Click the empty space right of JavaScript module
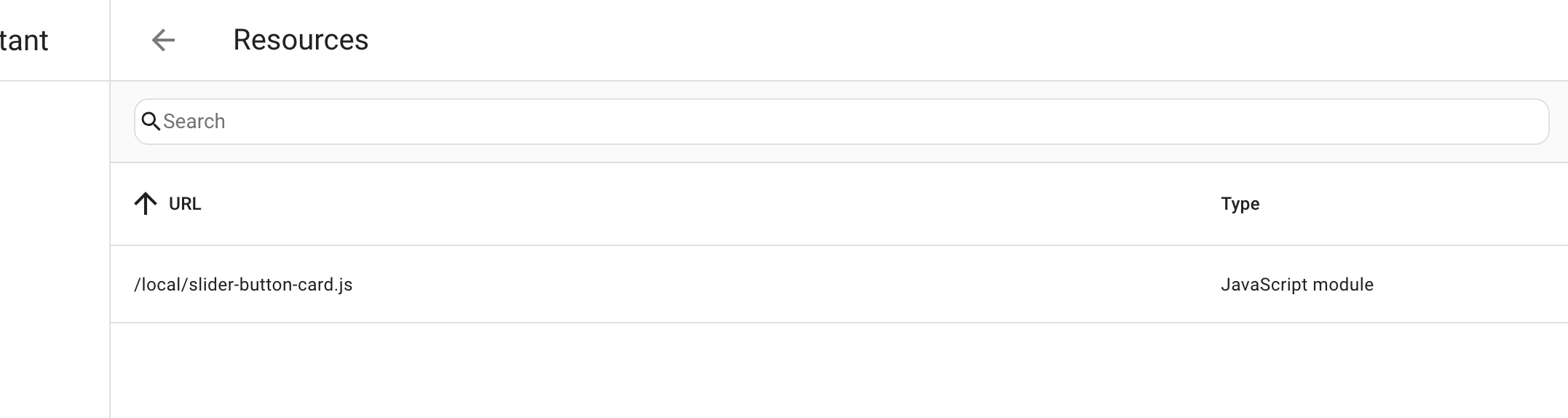The height and width of the screenshot is (418, 1568). [1478, 285]
